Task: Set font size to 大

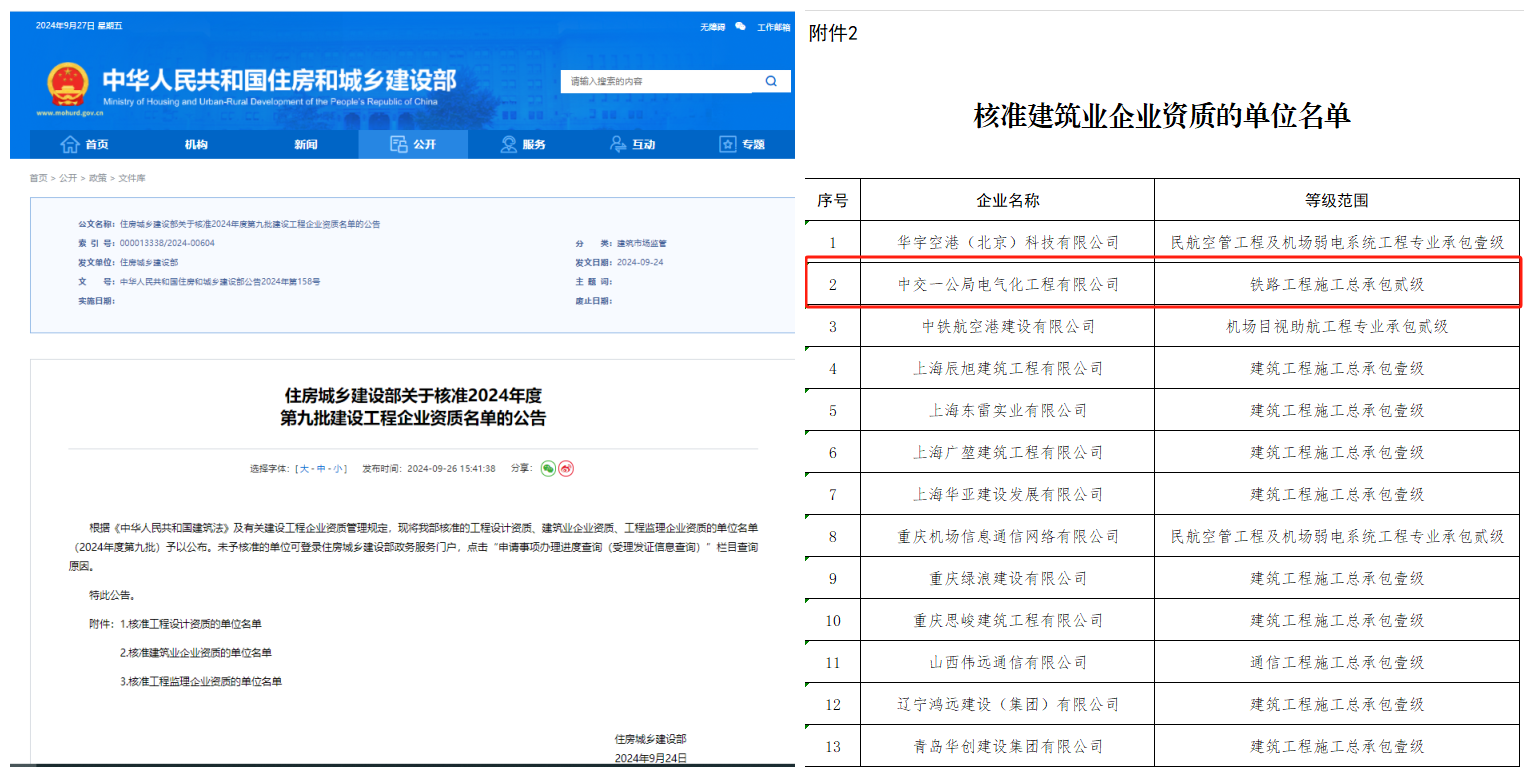Action: point(303,468)
